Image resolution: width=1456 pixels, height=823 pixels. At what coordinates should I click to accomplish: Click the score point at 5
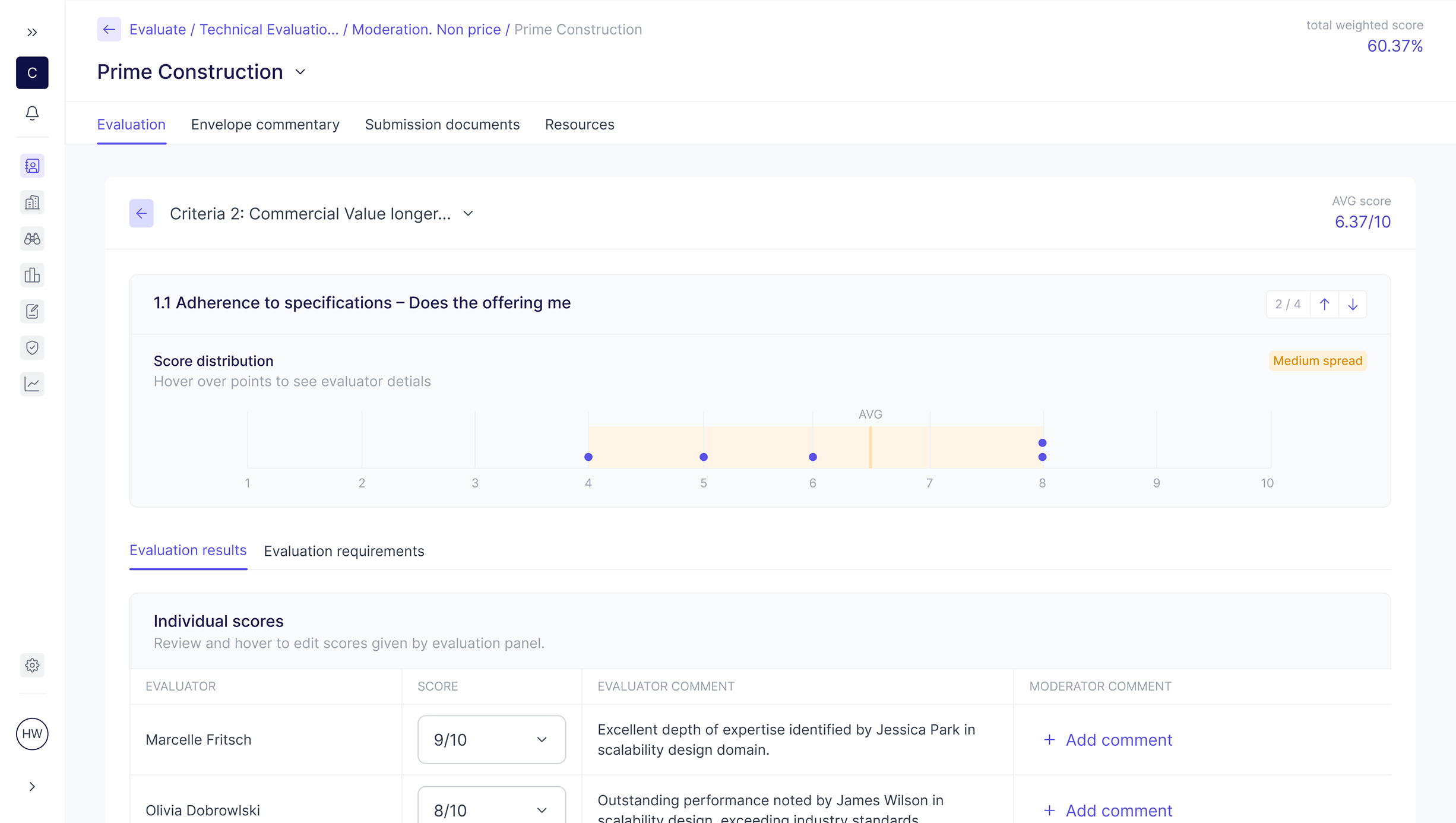tap(704, 457)
